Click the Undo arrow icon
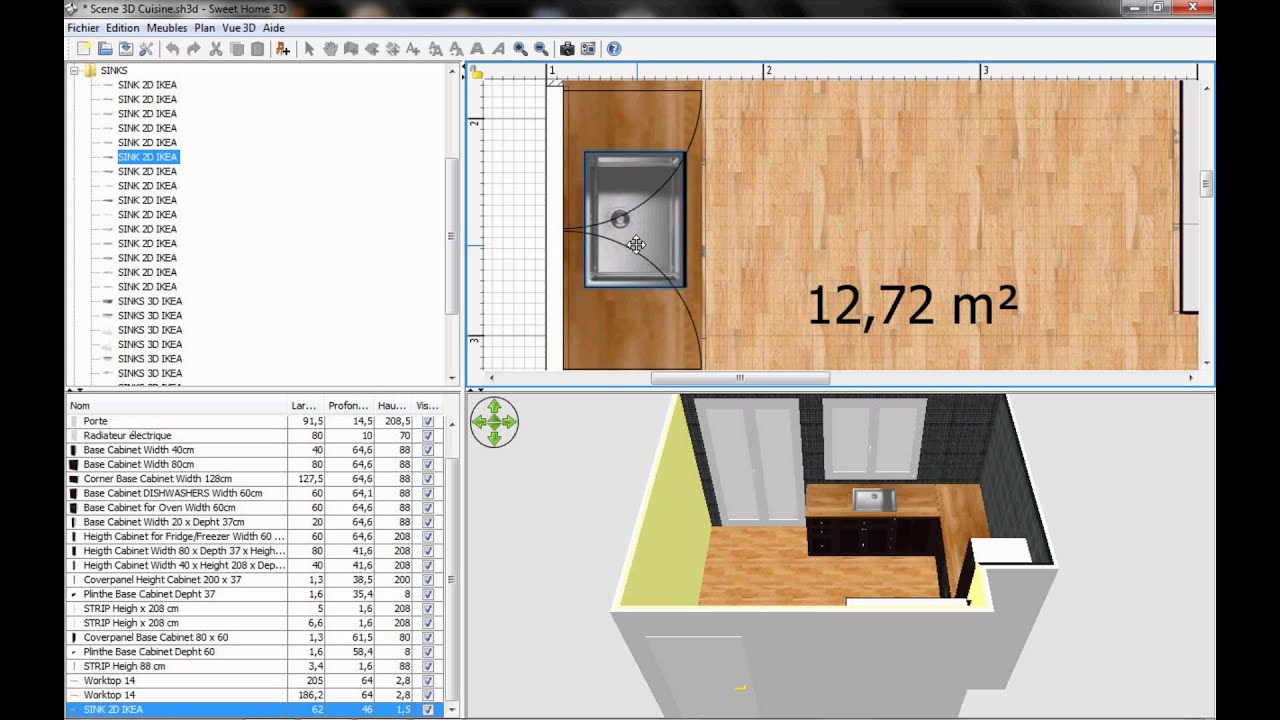 click(172, 49)
